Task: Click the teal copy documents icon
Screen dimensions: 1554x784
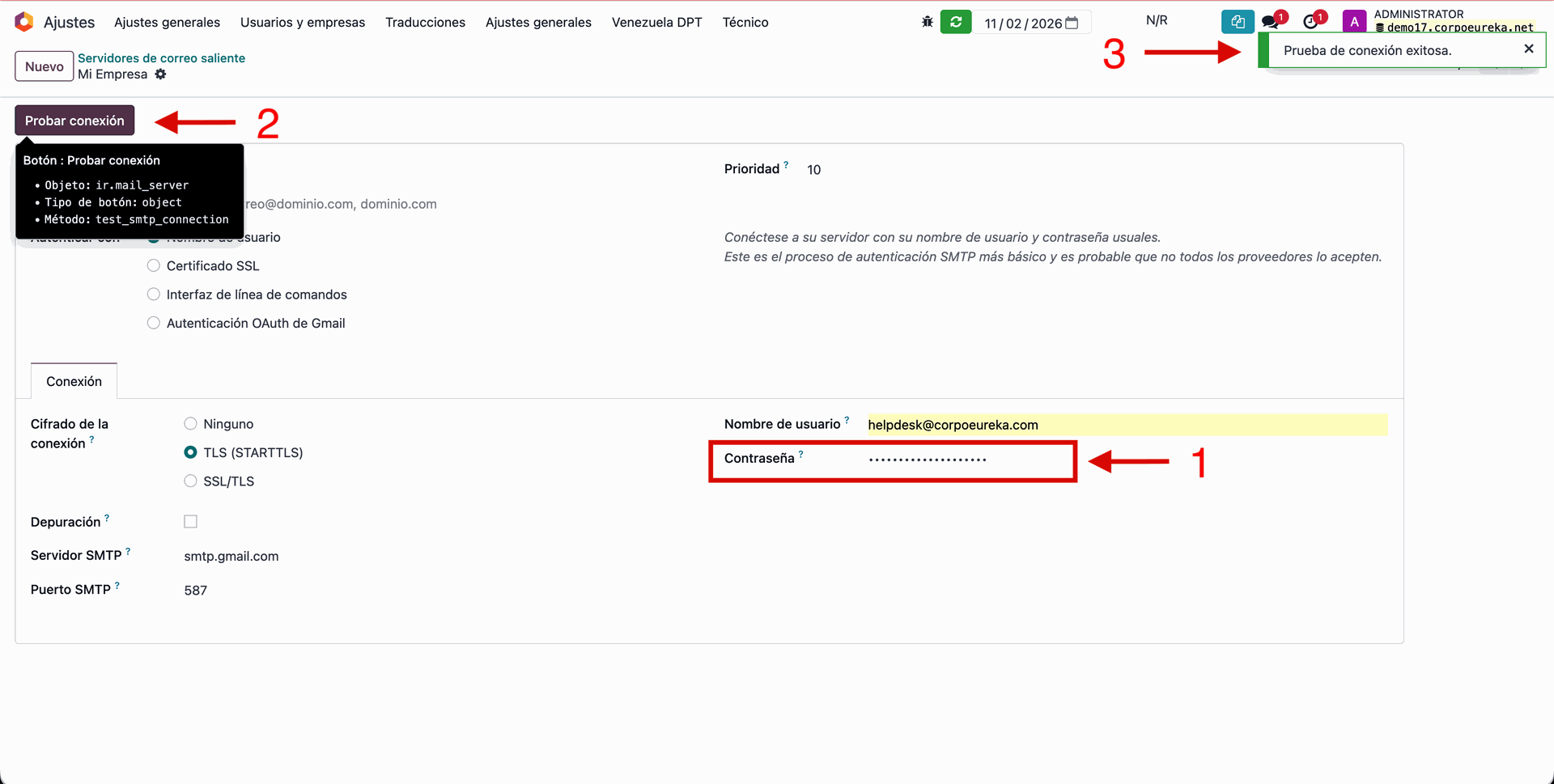Action: coord(1237,22)
